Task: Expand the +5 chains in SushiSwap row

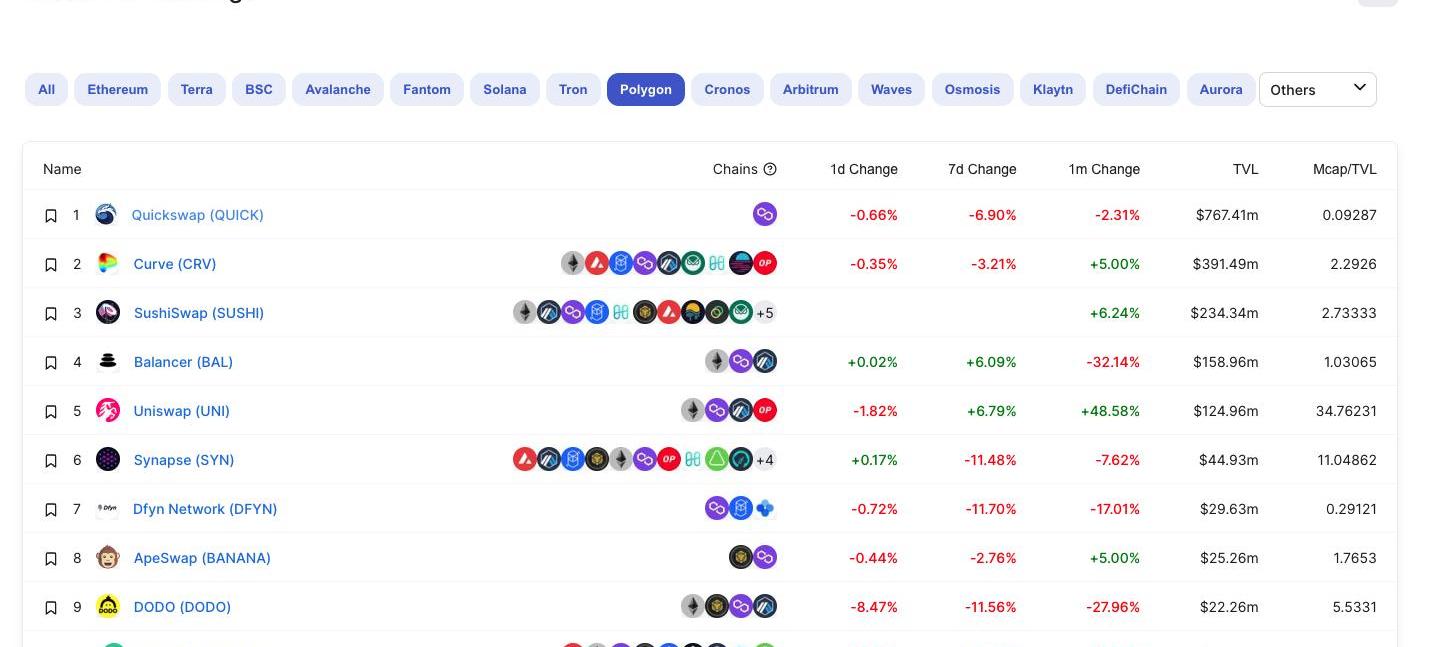Action: click(765, 313)
